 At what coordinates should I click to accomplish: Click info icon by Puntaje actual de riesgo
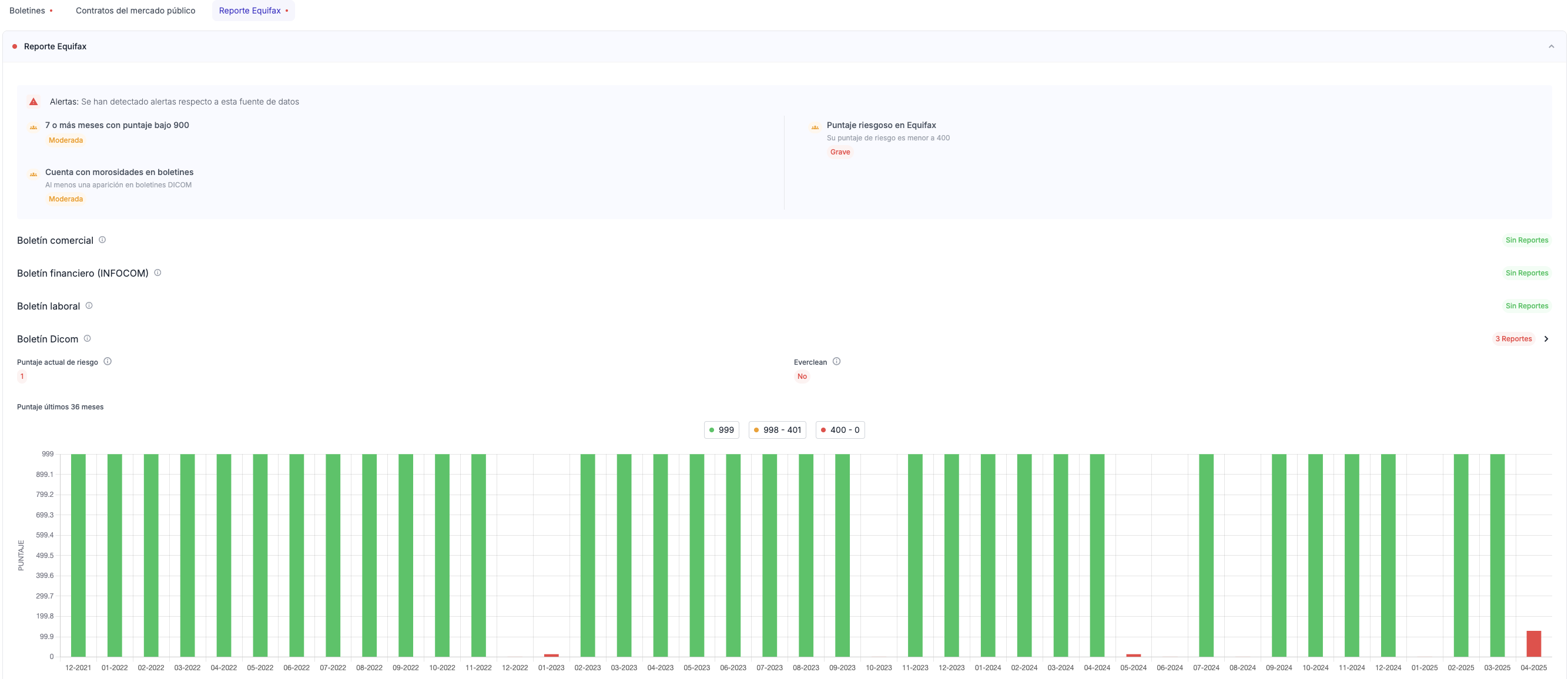(x=108, y=361)
